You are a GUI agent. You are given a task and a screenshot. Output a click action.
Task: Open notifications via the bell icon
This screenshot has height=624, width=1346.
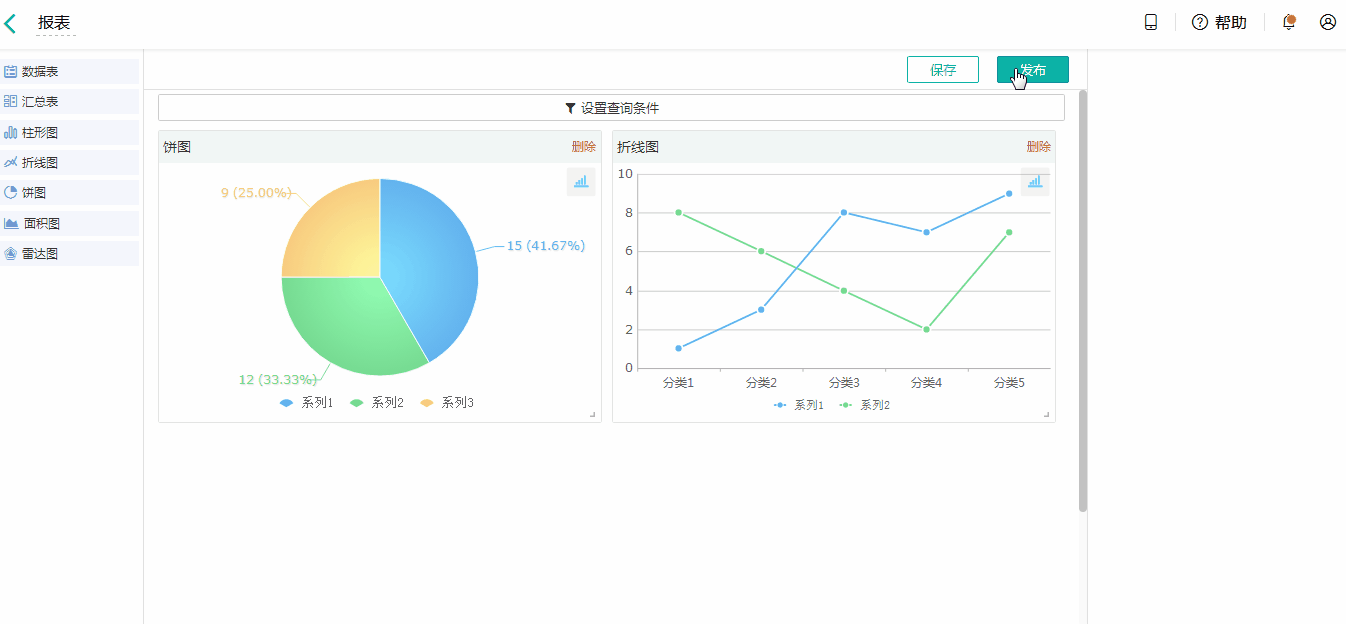[x=1288, y=22]
